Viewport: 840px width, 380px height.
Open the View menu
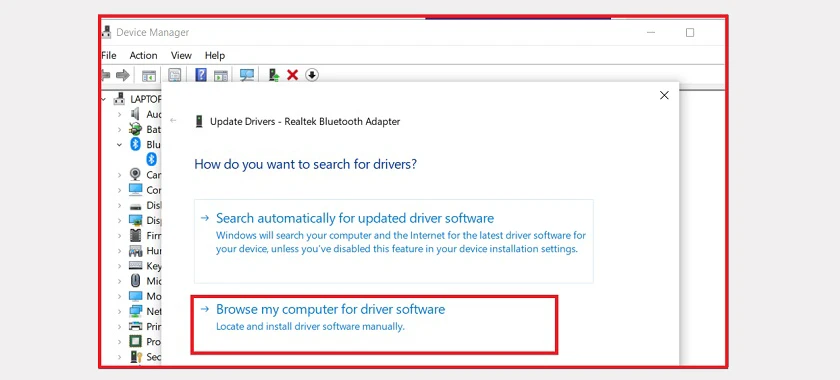click(181, 55)
